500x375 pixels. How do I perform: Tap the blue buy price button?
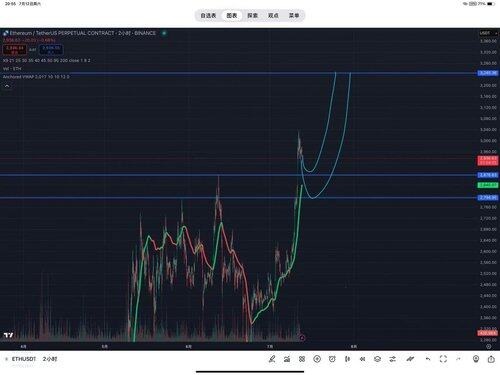(x=51, y=50)
